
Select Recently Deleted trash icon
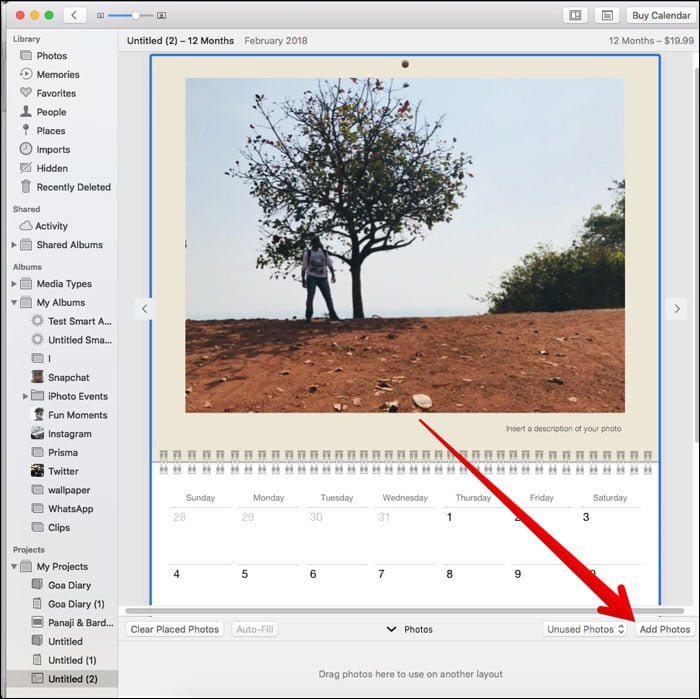click(26, 186)
